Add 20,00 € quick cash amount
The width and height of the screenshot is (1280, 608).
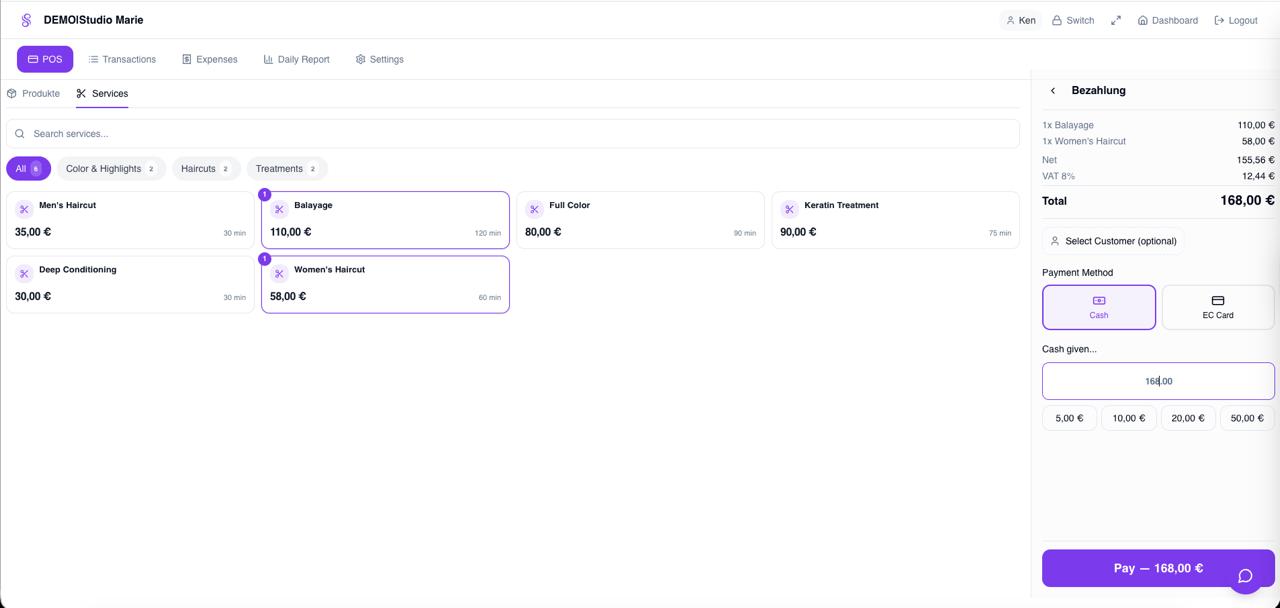(x=1188, y=418)
